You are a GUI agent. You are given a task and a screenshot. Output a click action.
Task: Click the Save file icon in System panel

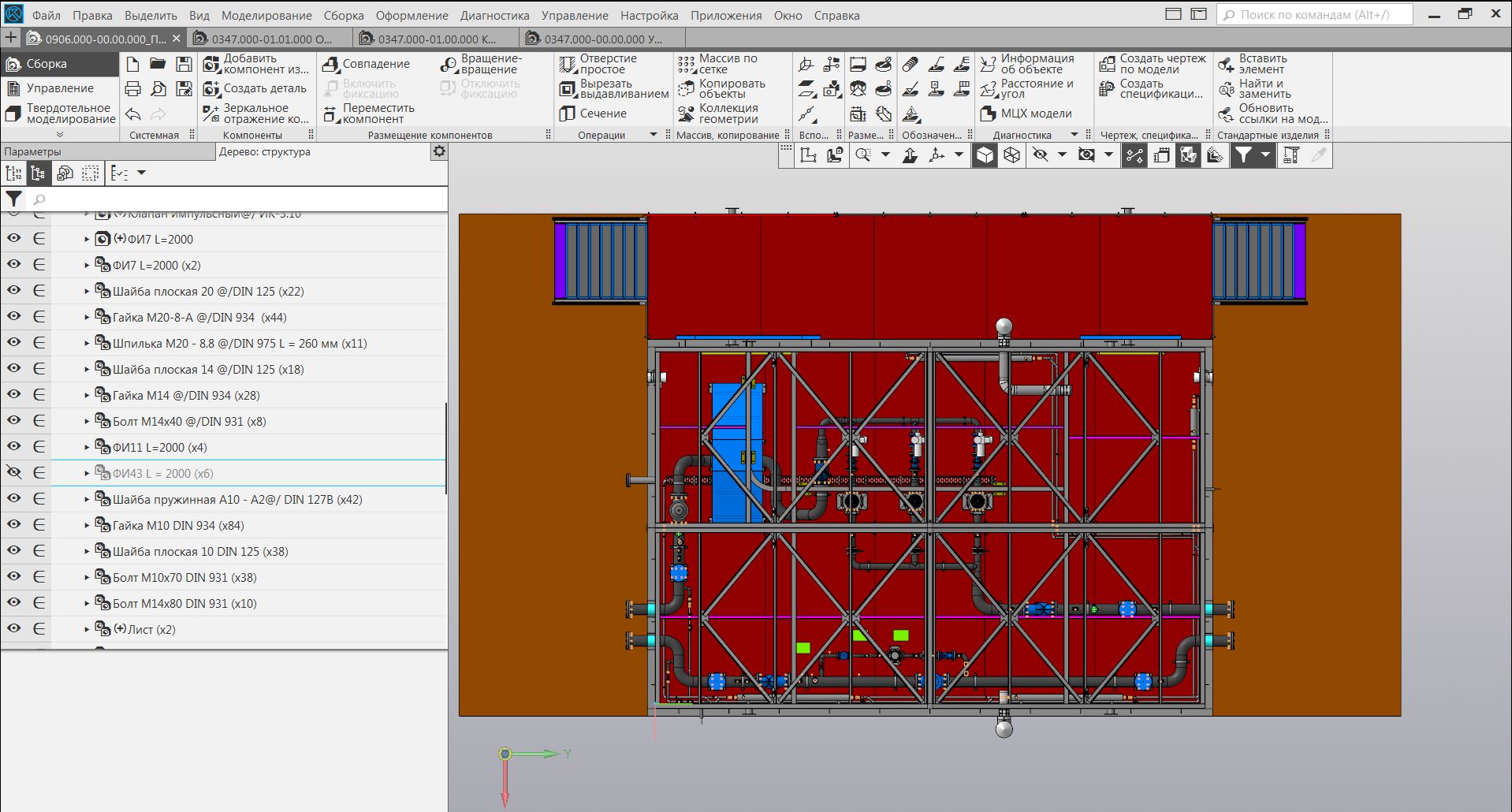[x=184, y=64]
